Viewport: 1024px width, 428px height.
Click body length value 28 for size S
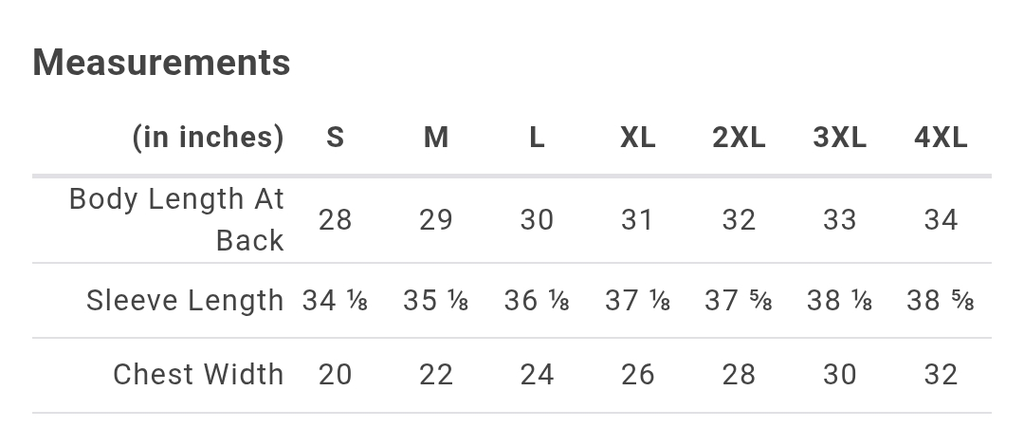pos(335,220)
